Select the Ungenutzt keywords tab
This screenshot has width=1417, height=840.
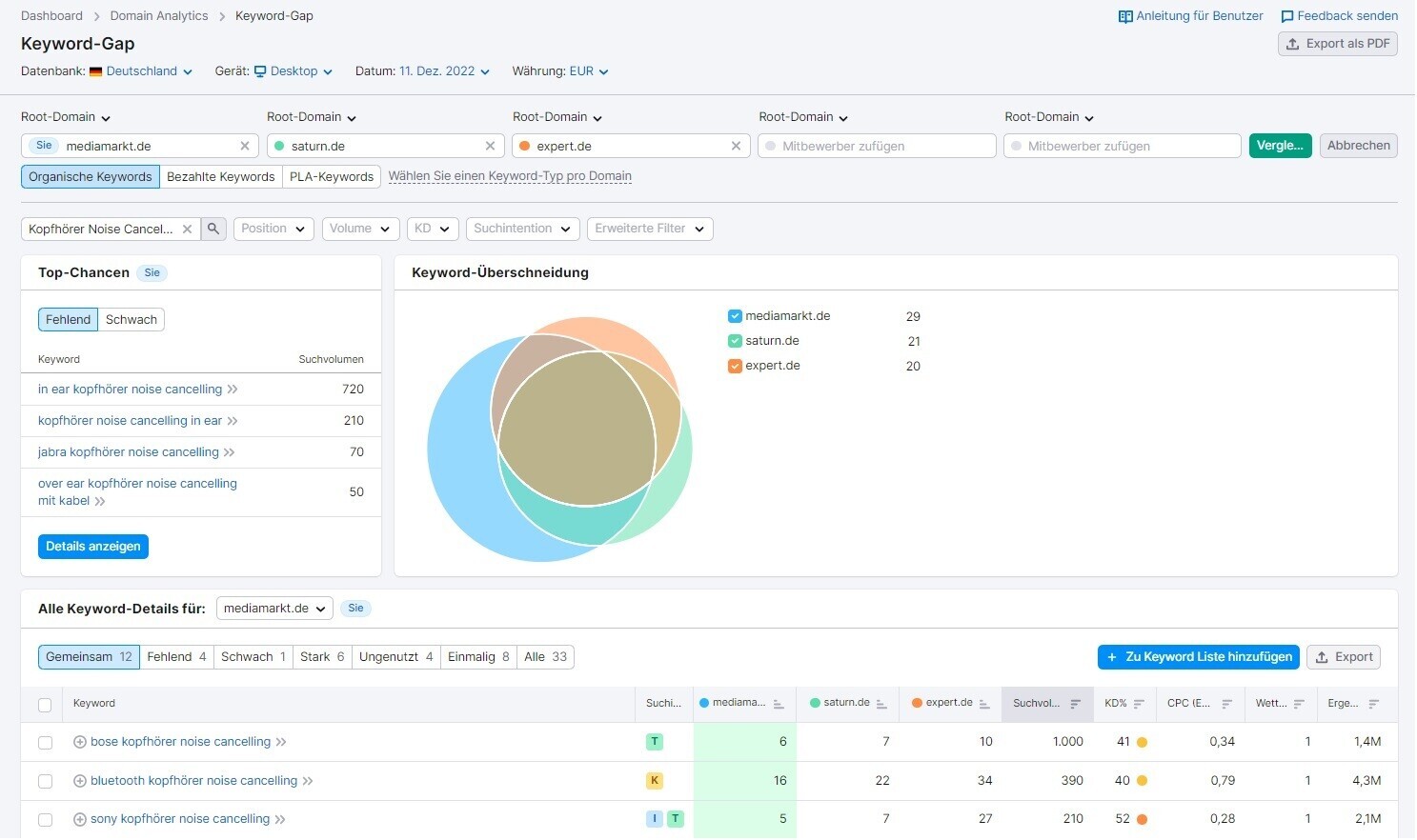tap(395, 657)
